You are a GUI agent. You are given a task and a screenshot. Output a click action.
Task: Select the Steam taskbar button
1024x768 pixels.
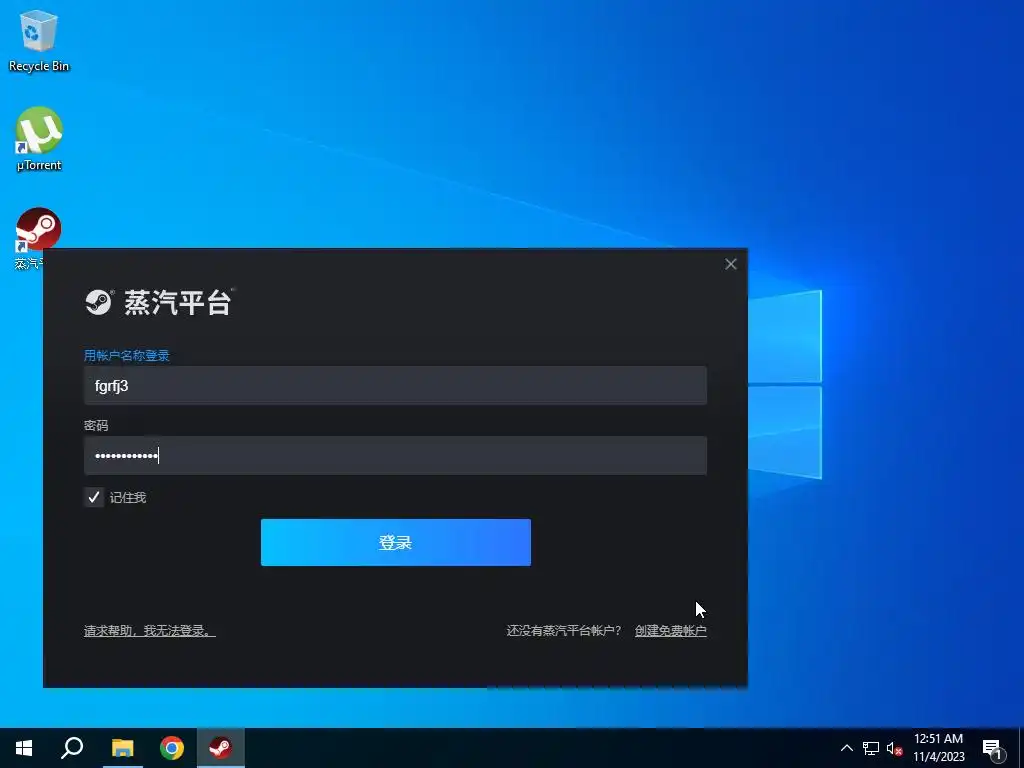click(x=221, y=748)
